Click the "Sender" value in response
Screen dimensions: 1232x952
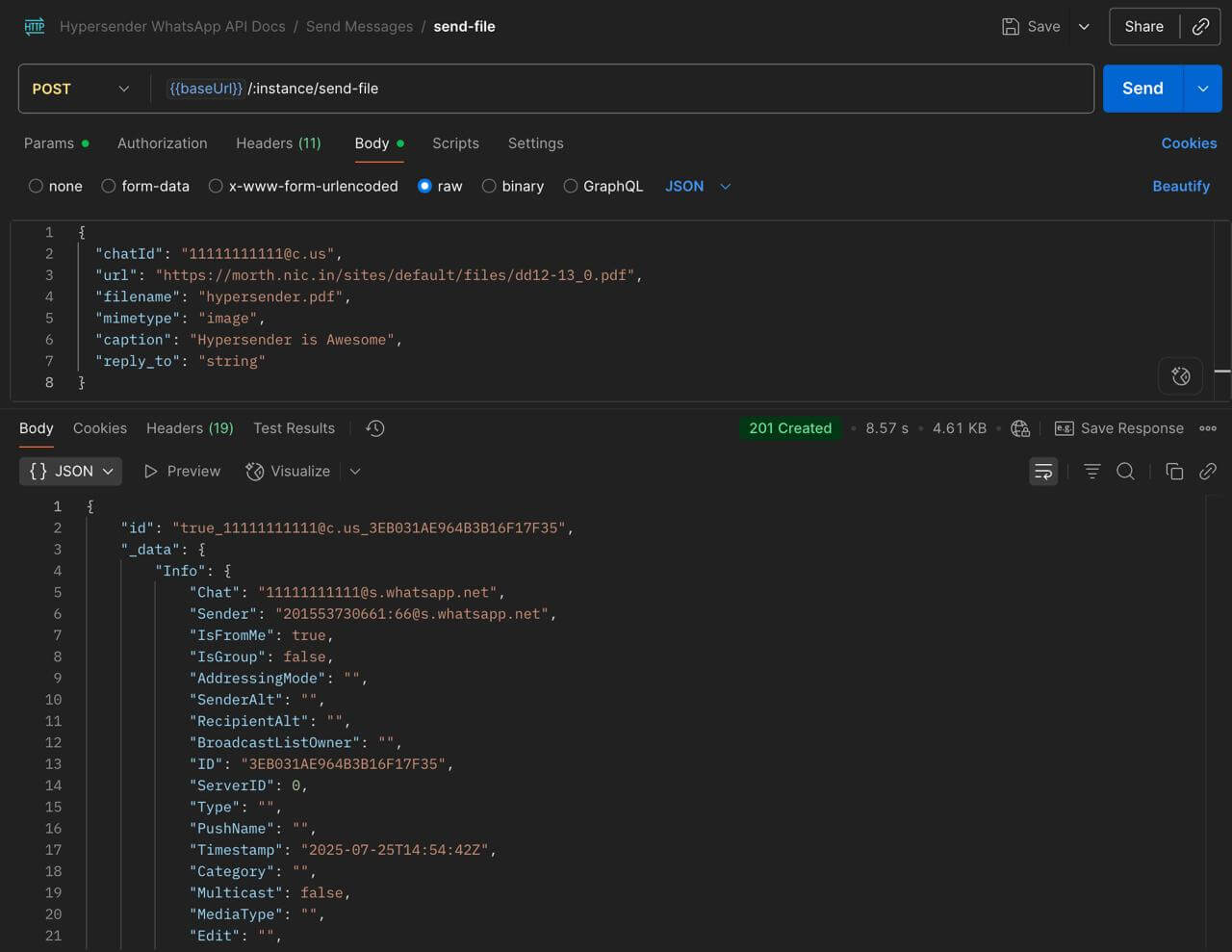(412, 614)
